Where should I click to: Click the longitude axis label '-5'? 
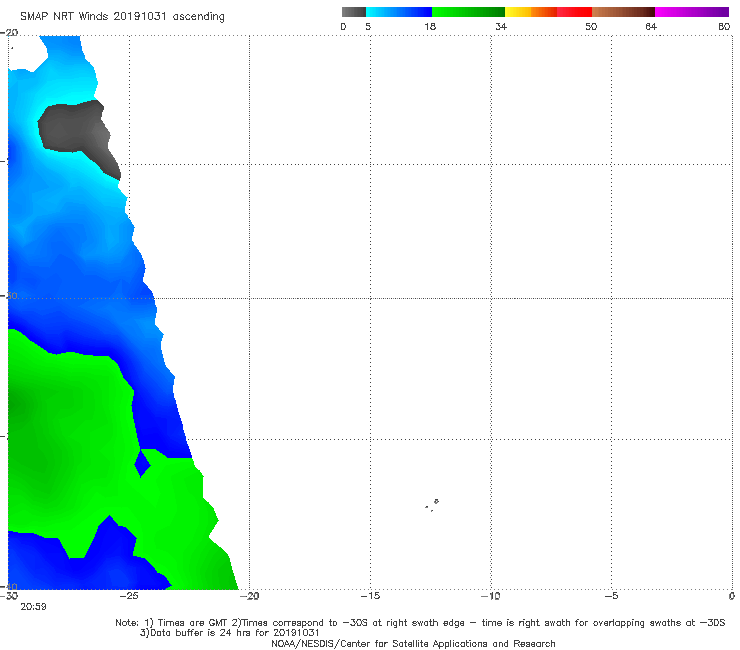pyautogui.click(x=612, y=596)
